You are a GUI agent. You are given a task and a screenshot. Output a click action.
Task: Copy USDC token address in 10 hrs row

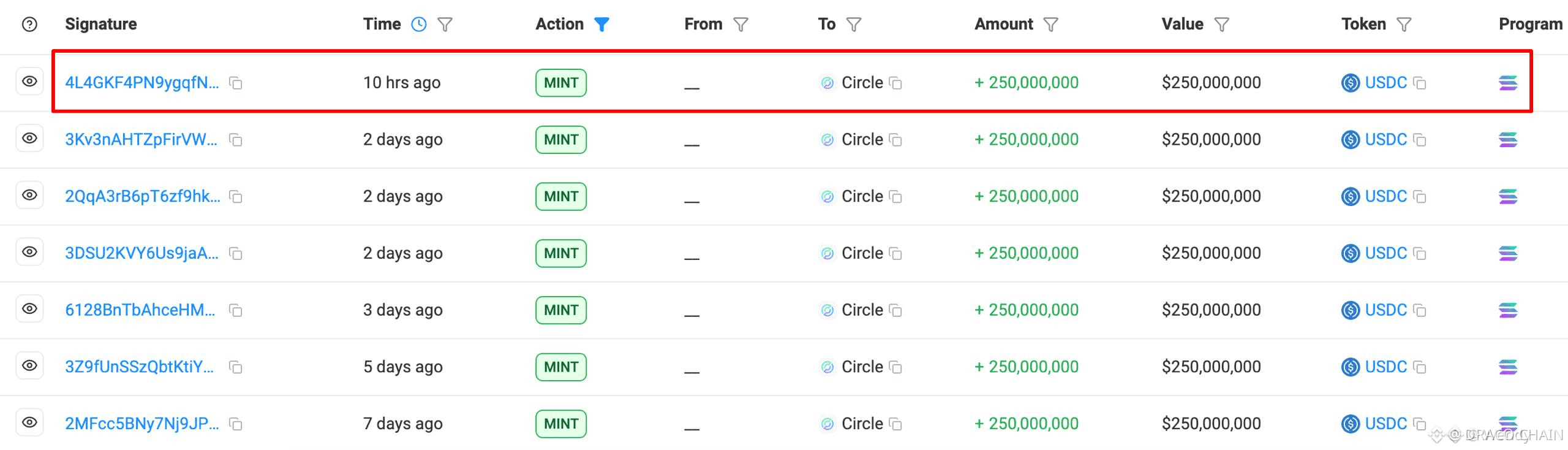pyautogui.click(x=1420, y=83)
